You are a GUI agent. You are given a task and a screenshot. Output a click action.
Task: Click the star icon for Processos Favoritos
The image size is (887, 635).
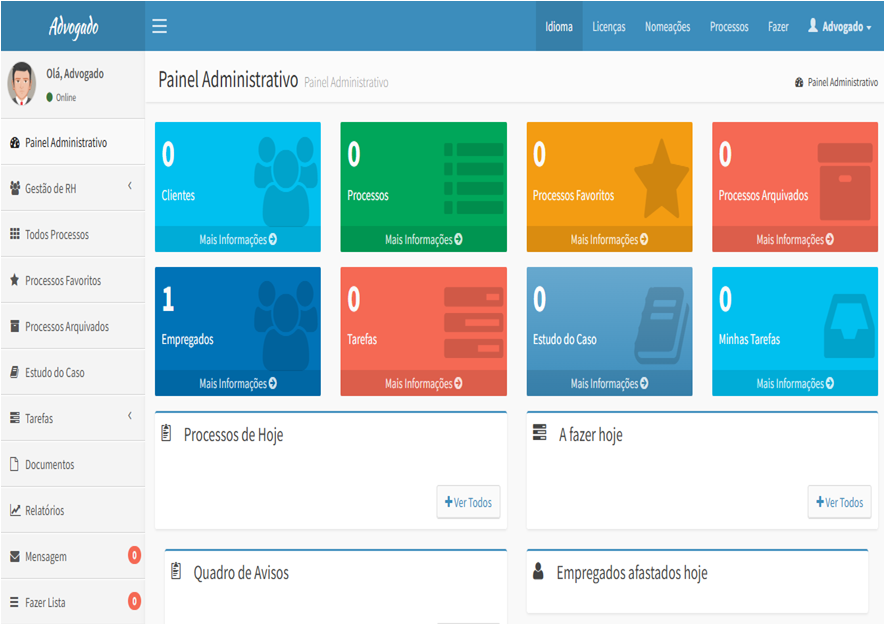17,279
